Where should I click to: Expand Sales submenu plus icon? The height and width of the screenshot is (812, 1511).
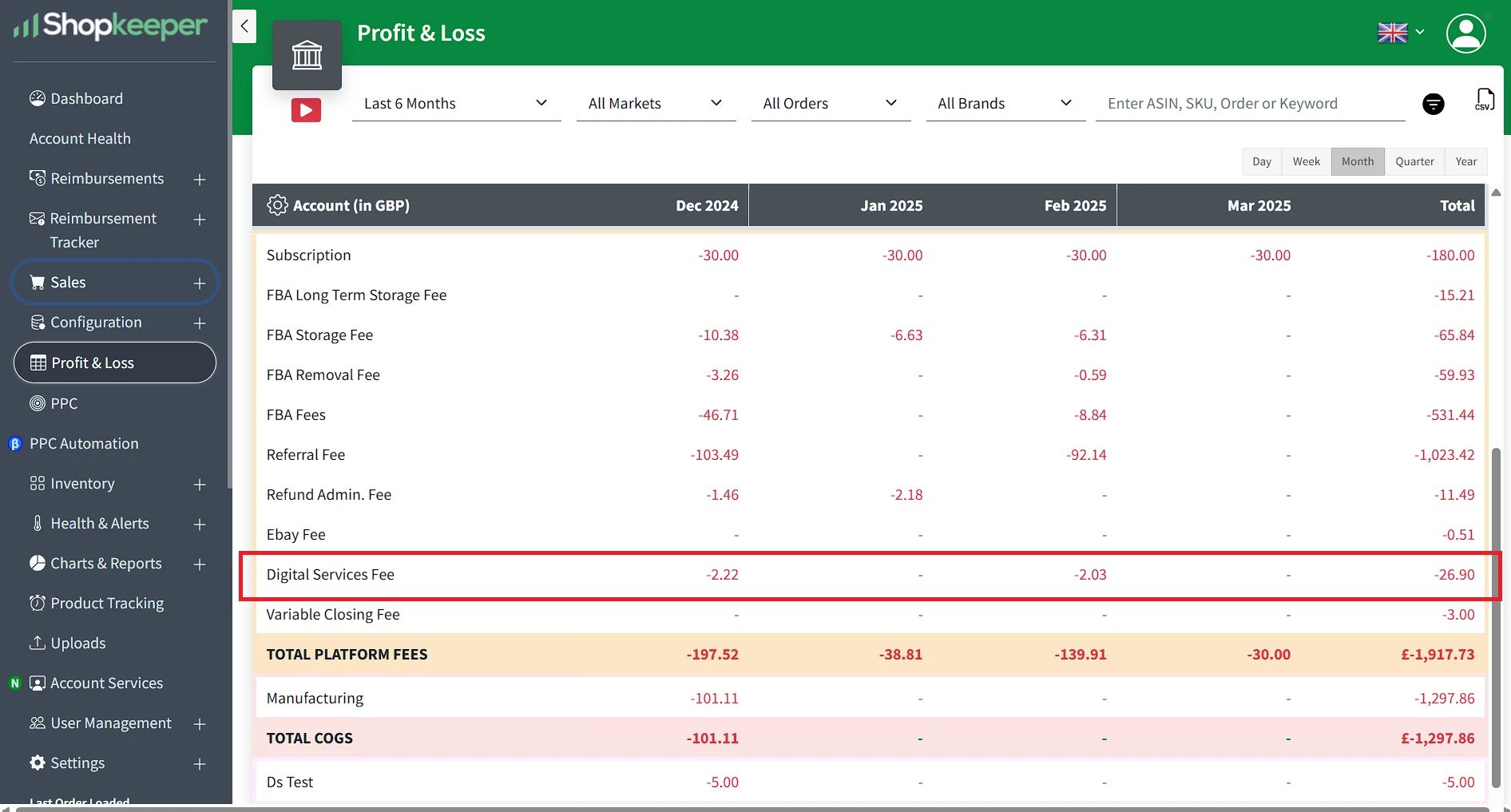pos(200,283)
